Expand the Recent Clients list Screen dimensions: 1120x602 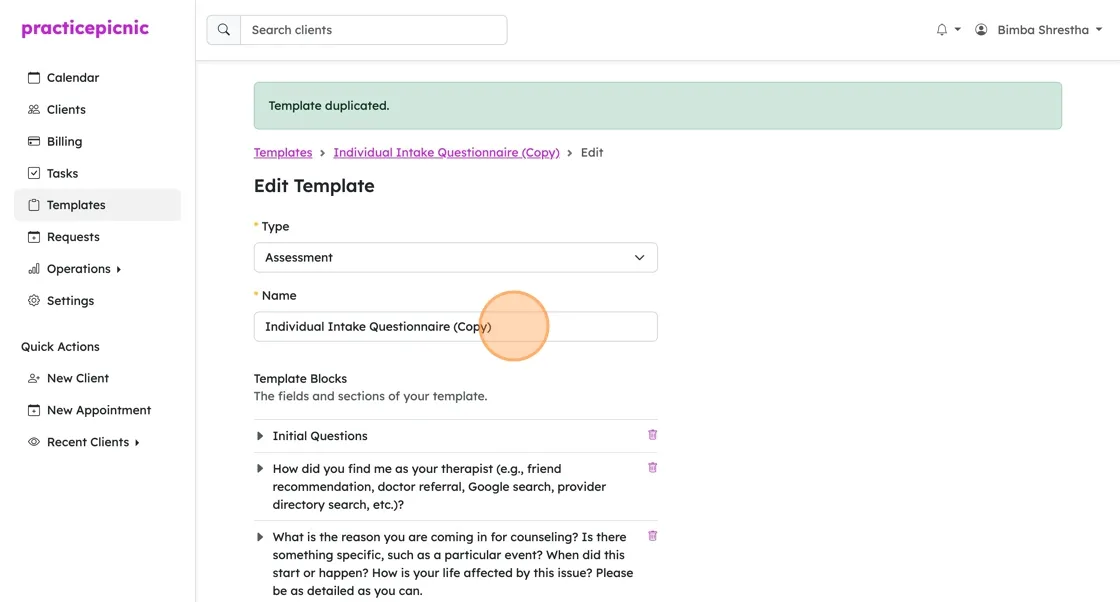137,443
